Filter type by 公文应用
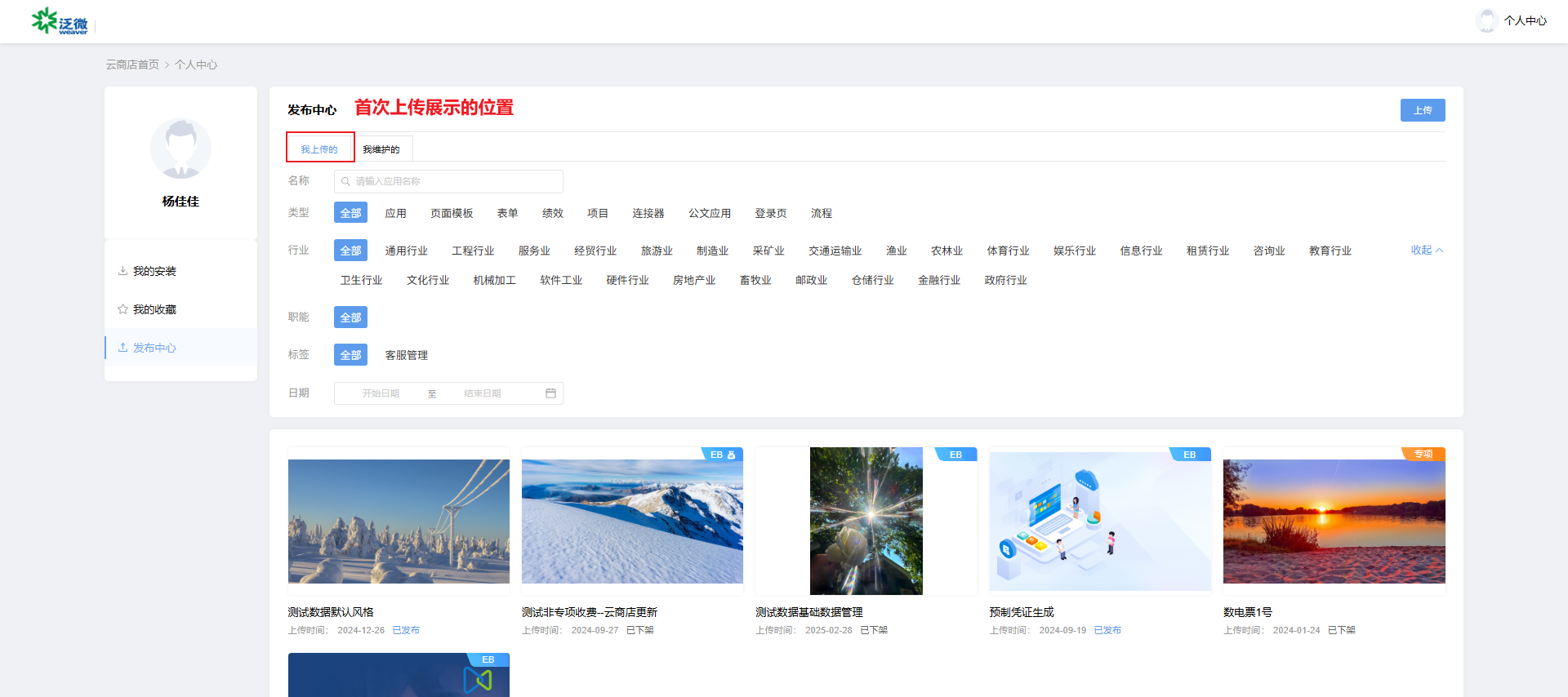The width and height of the screenshot is (1568, 697). 710,213
